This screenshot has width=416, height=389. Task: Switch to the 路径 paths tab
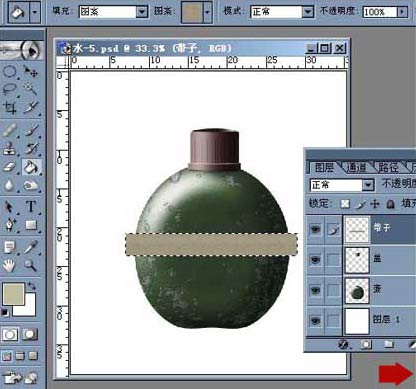[388, 167]
